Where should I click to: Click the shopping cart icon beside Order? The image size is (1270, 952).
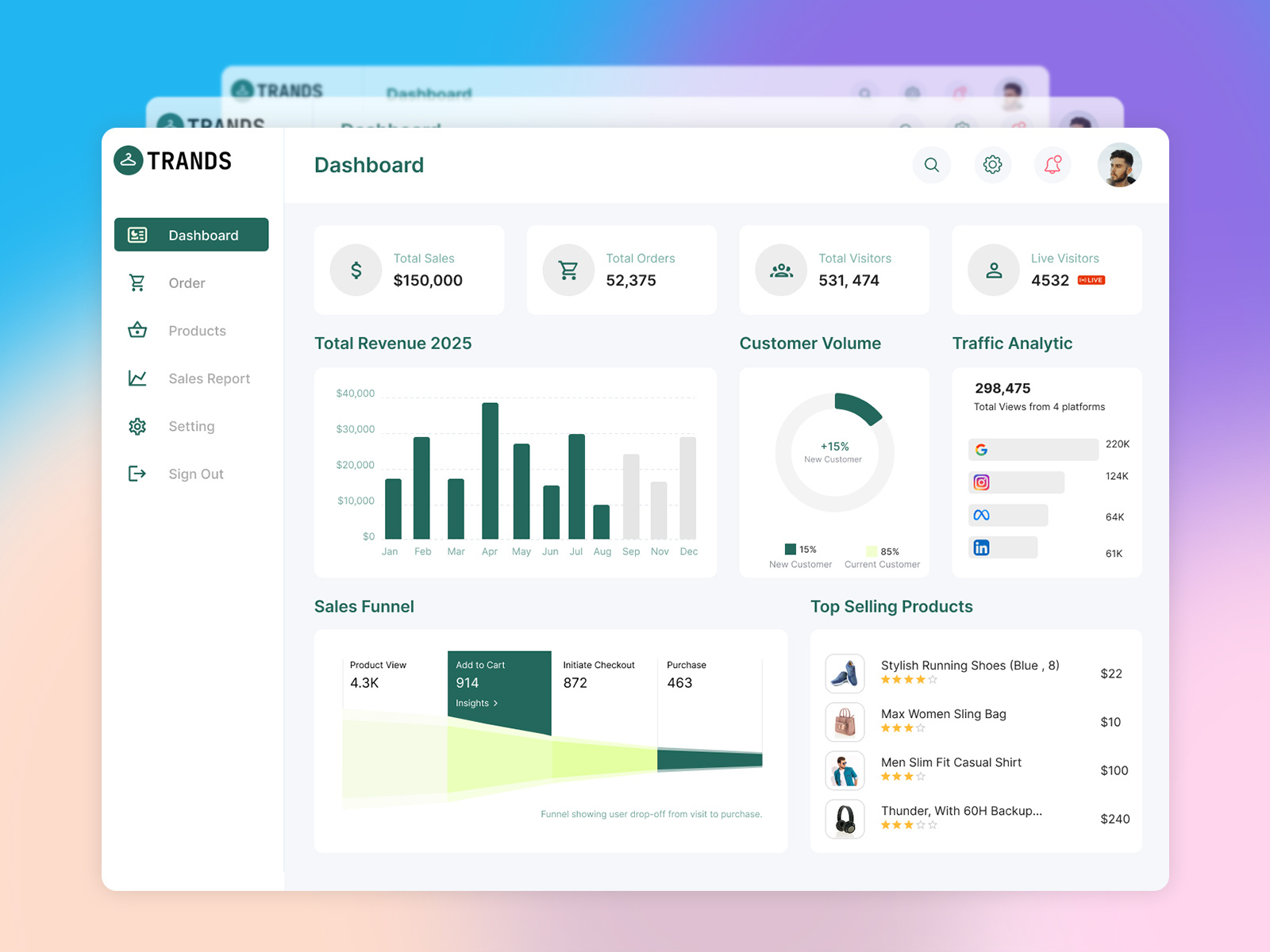[137, 282]
